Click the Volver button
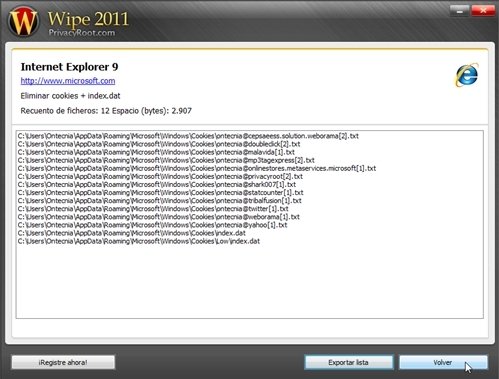 [443, 362]
